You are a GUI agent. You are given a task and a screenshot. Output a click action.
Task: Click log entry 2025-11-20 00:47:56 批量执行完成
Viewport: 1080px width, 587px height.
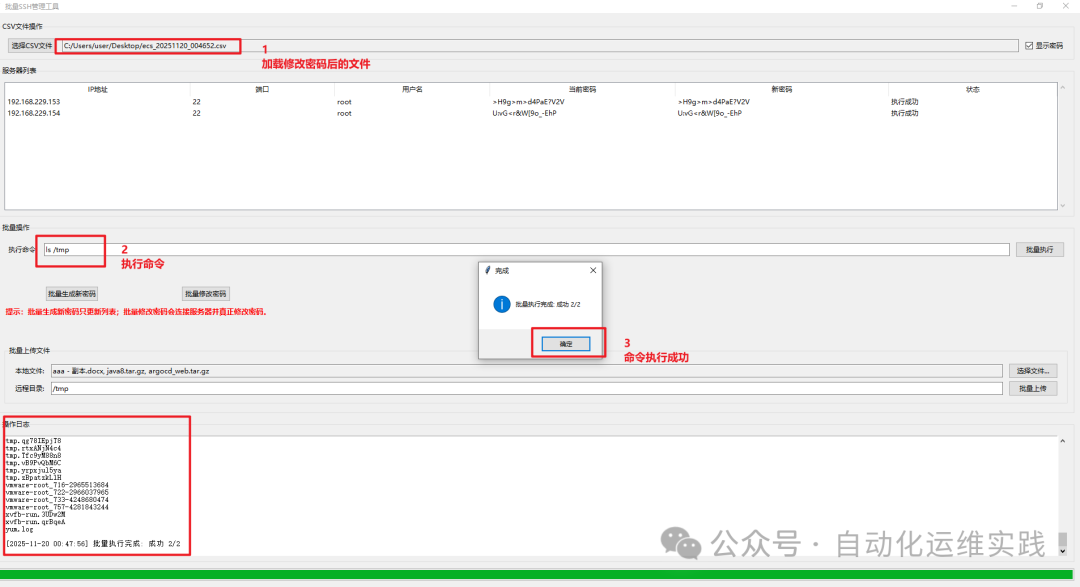pos(93,544)
